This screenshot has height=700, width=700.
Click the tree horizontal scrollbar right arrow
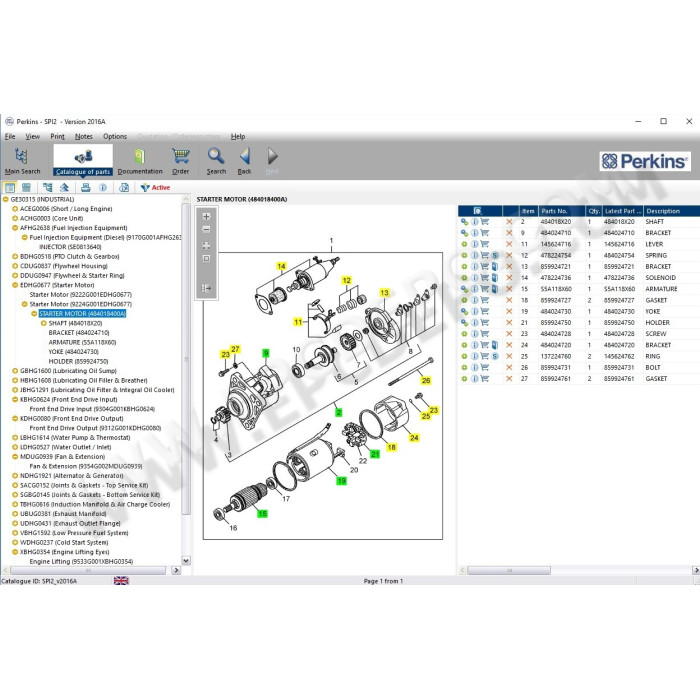click(176, 570)
